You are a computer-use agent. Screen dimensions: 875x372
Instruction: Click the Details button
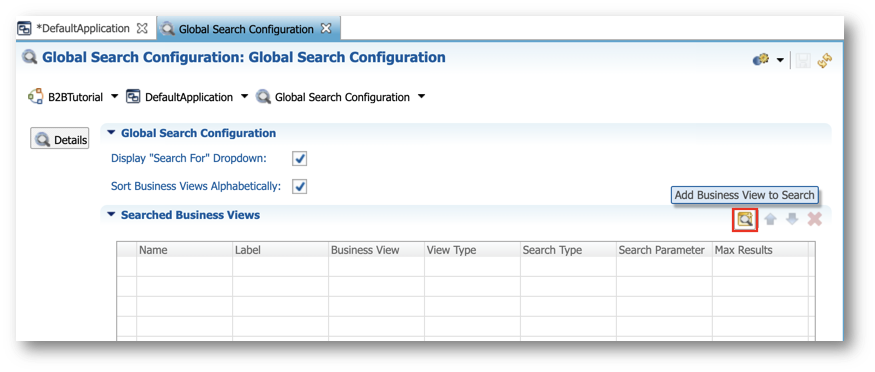coord(60,140)
